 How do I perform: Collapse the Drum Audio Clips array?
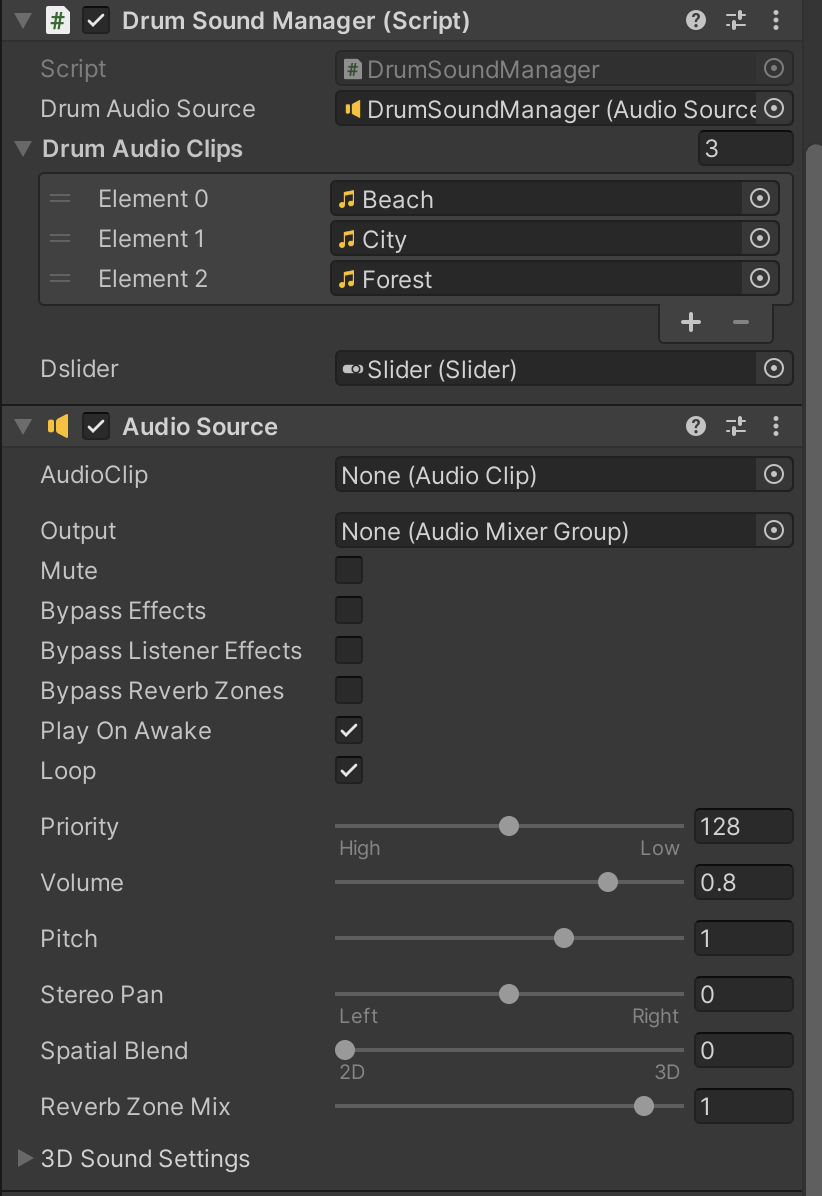click(23, 149)
